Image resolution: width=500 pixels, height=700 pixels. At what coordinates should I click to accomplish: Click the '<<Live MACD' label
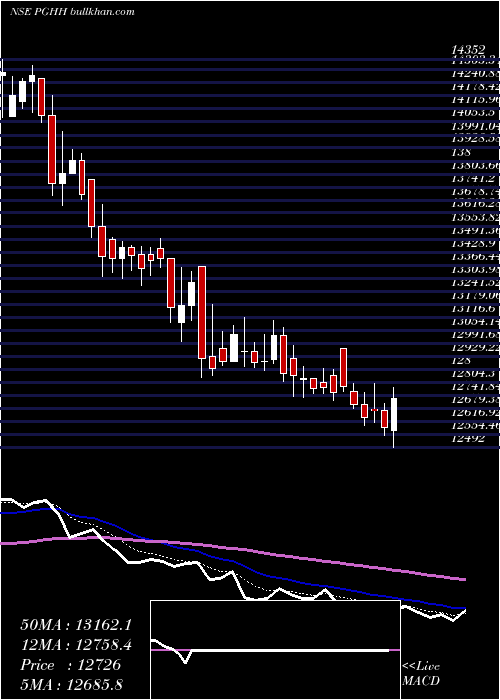click(x=421, y=673)
